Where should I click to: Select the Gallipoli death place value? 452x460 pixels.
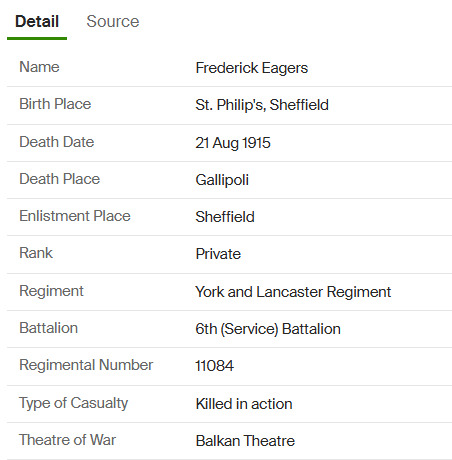click(x=222, y=180)
